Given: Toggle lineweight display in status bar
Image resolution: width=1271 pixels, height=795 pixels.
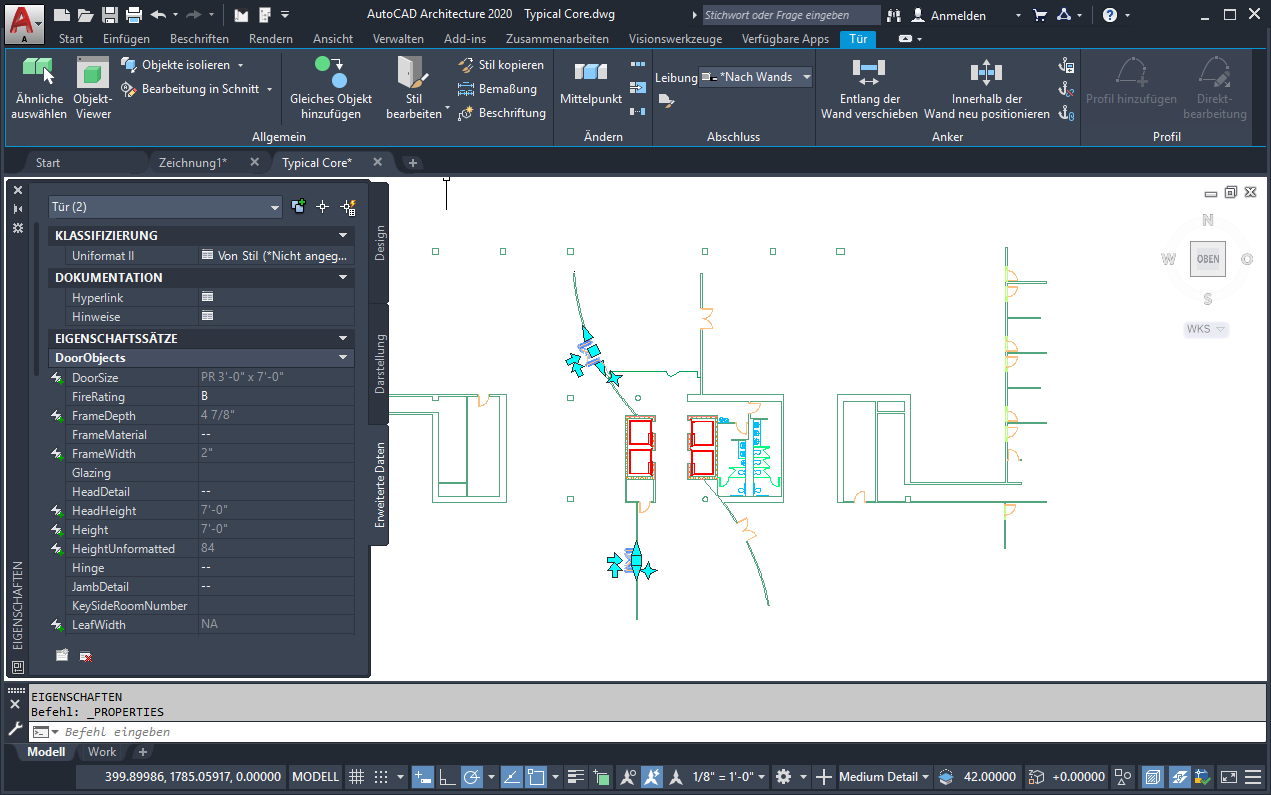Looking at the screenshot, I should pos(575,777).
